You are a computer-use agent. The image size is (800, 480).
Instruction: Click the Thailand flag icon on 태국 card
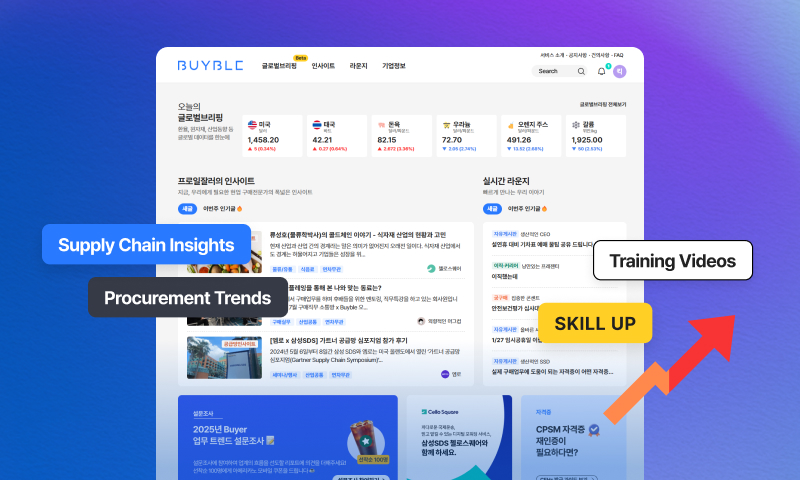(316, 125)
